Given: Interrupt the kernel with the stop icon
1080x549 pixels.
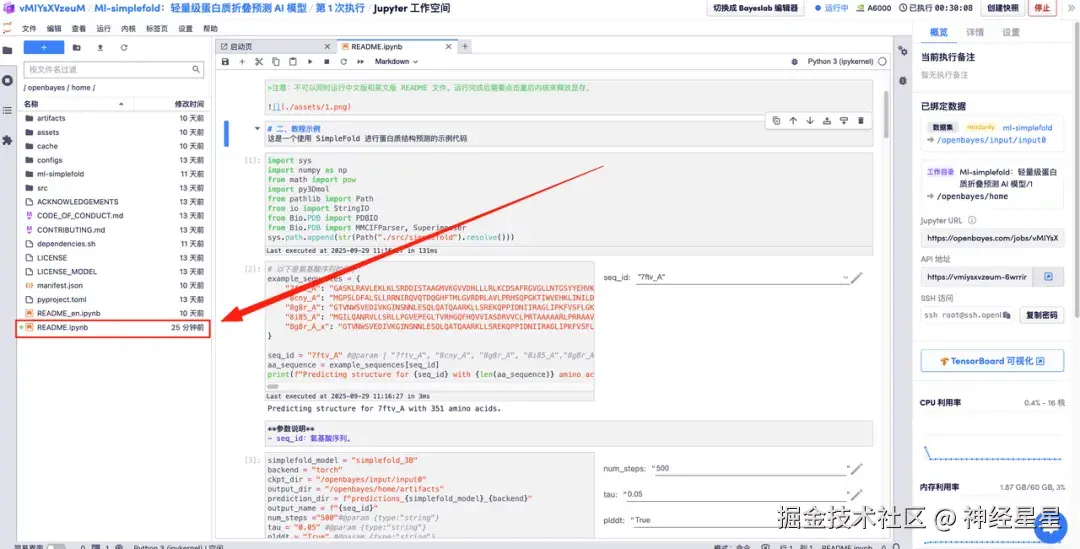Looking at the screenshot, I should pos(326,61).
